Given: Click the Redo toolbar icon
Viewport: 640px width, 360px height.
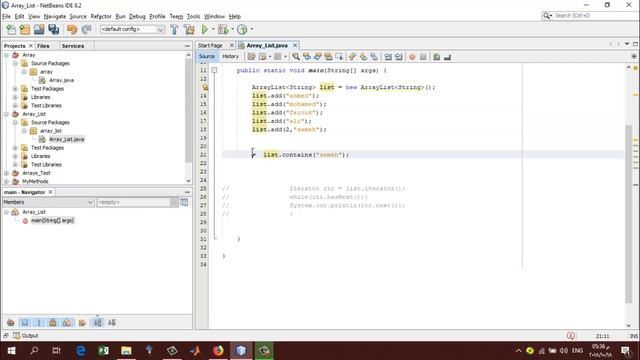Looking at the screenshot, I should pos(86,29).
